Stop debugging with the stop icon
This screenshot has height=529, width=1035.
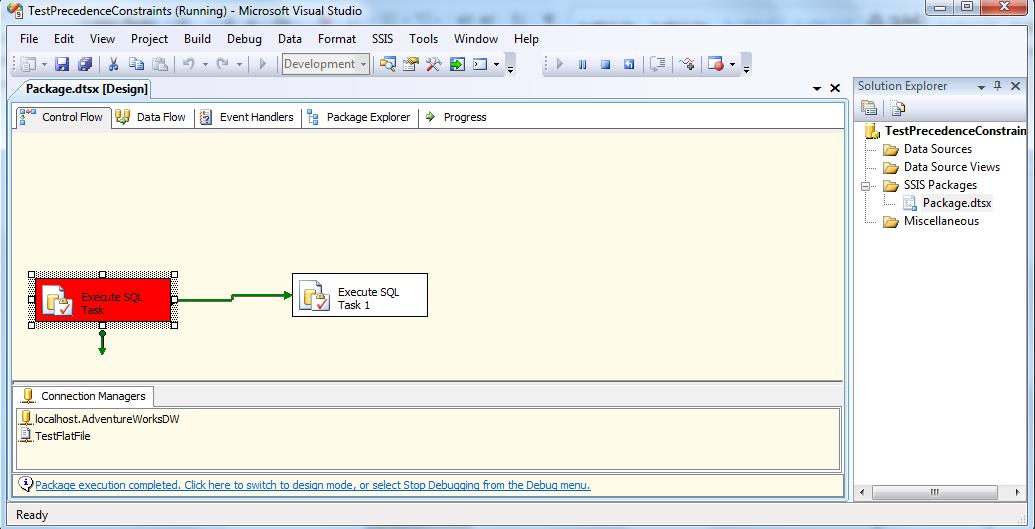(605, 64)
